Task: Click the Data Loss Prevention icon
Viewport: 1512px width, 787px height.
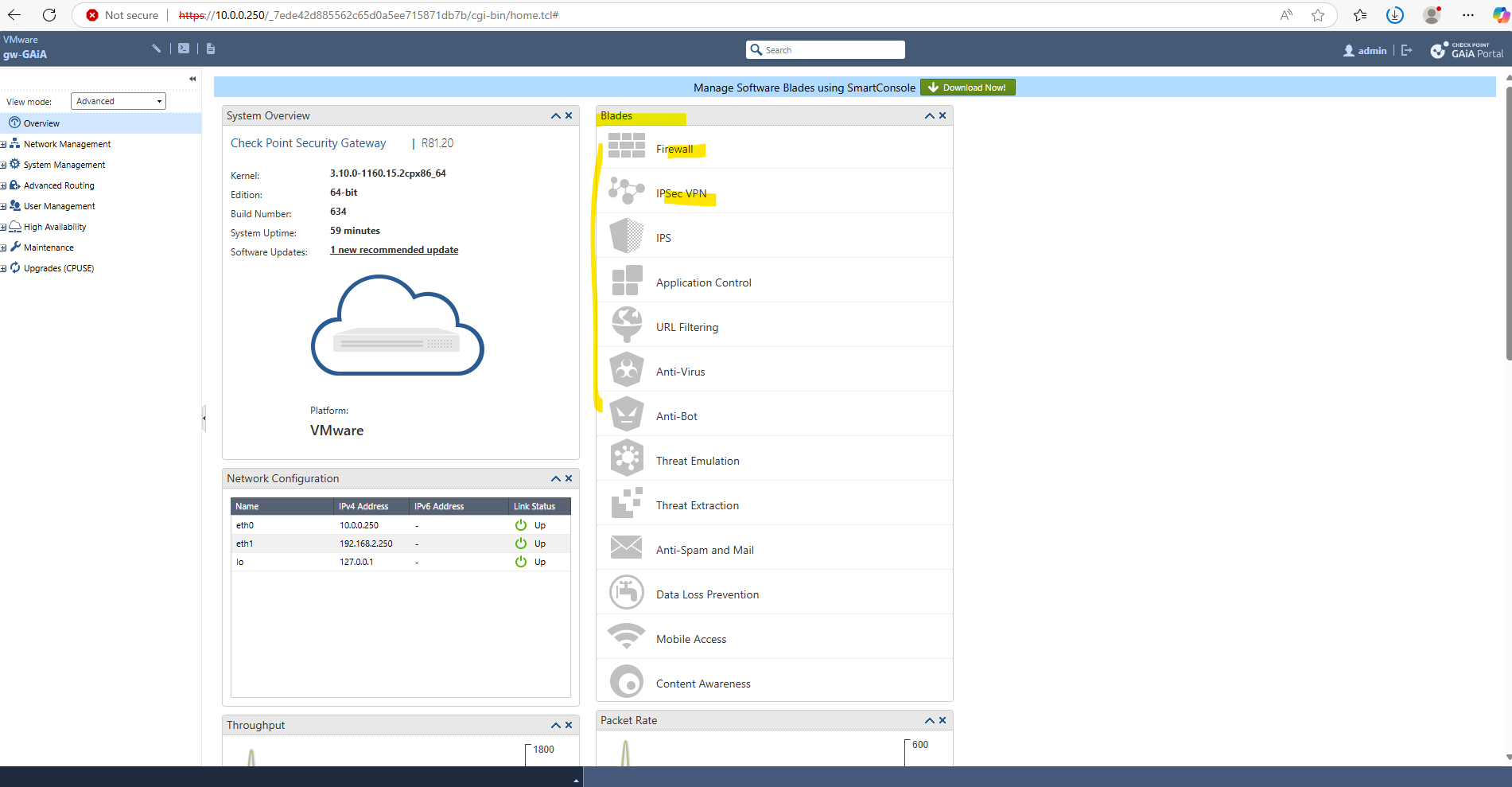Action: 627,592
